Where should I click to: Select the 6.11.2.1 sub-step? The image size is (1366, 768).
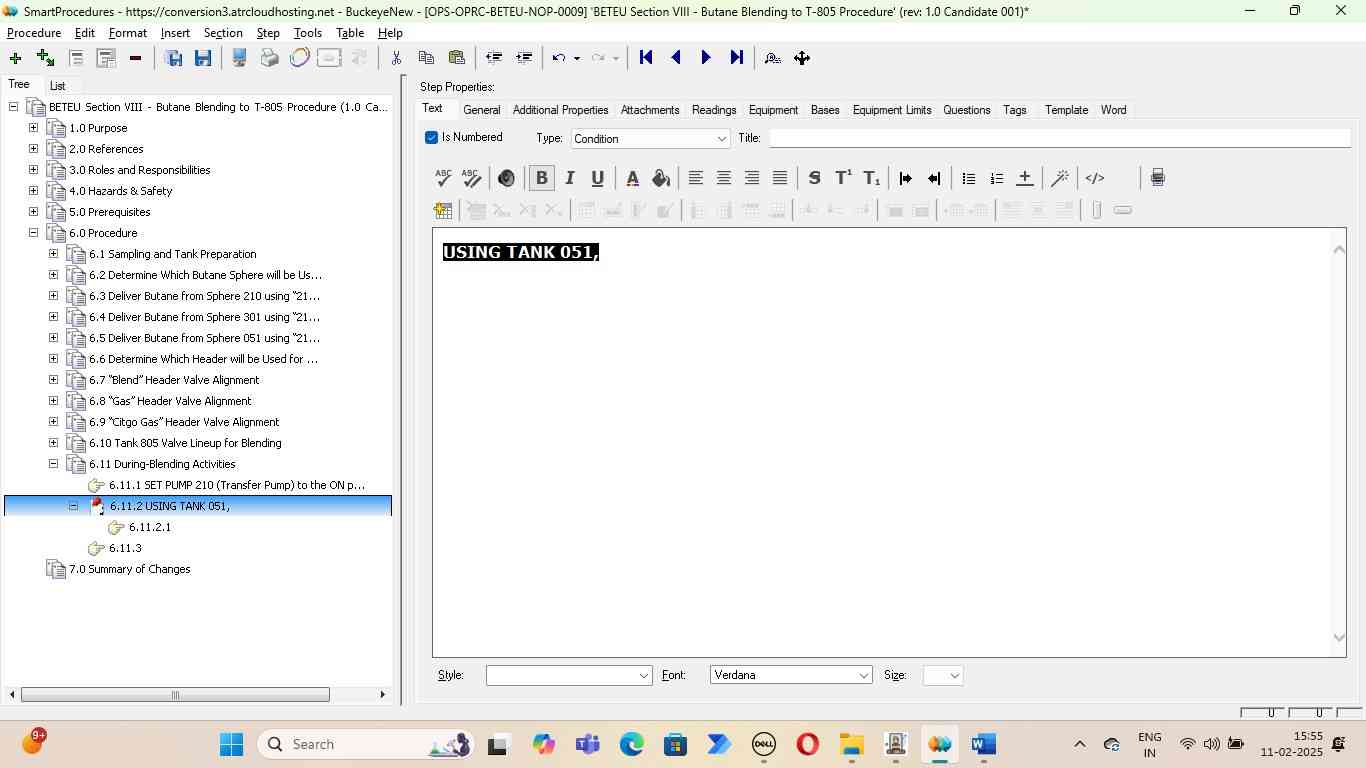(150, 527)
